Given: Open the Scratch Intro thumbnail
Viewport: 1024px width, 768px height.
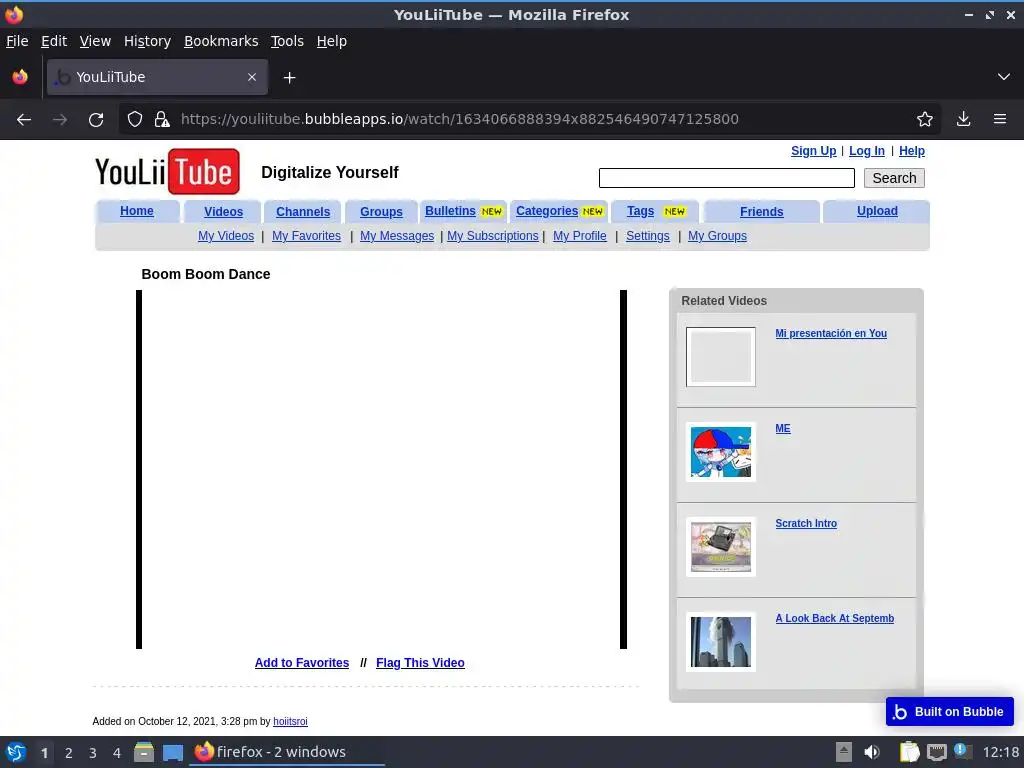Looking at the screenshot, I should [x=720, y=547].
